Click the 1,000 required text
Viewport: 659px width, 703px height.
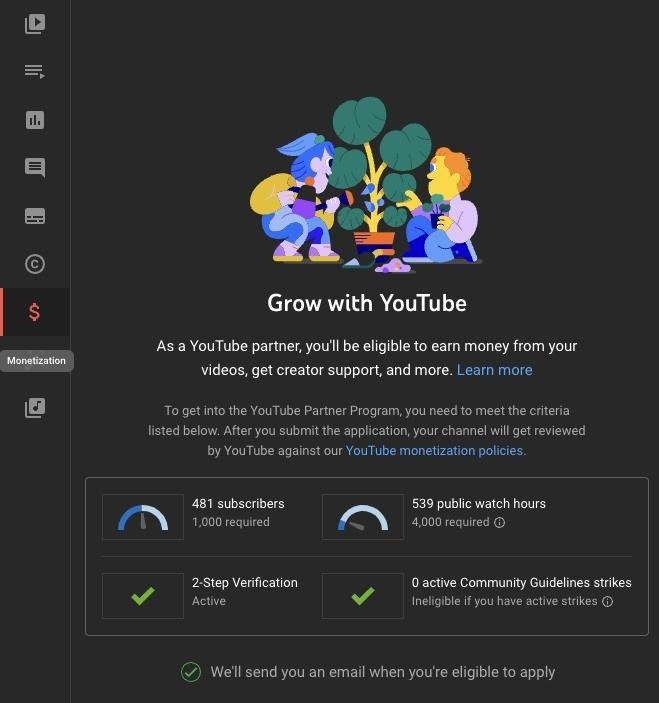[231, 522]
